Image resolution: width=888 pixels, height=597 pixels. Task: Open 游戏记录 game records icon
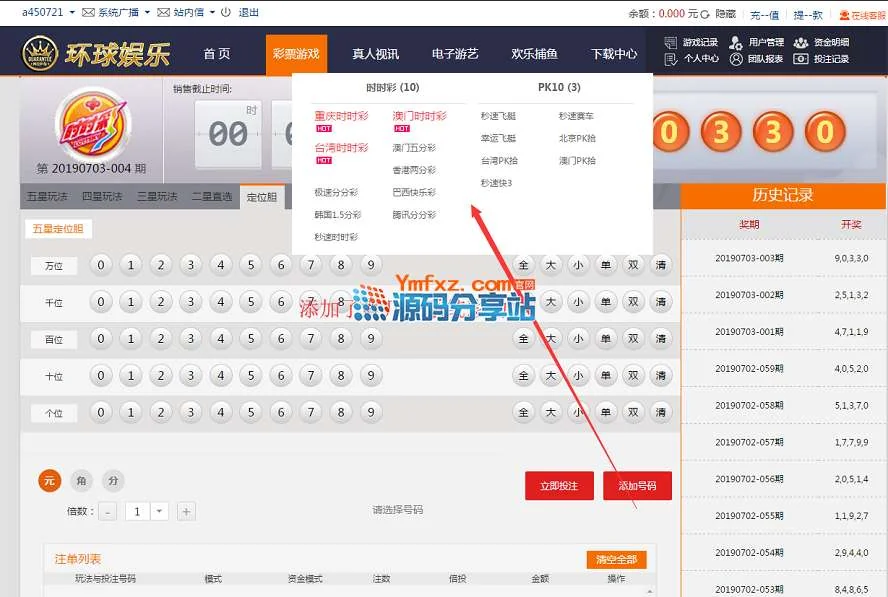[670, 43]
